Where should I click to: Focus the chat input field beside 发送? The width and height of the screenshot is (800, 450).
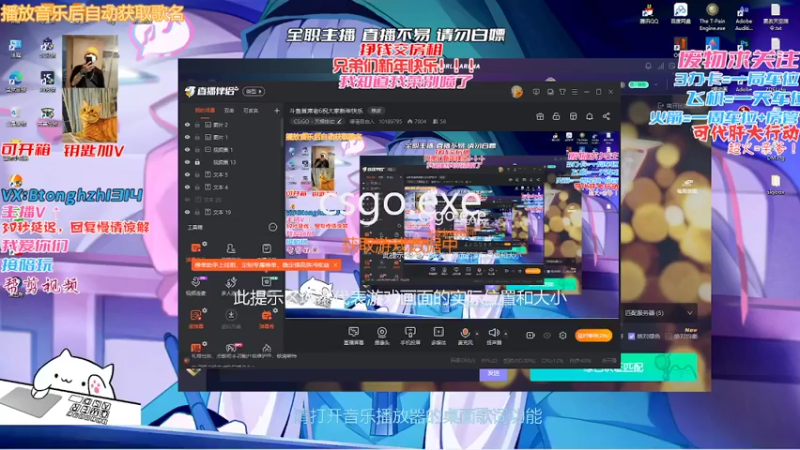(x=349, y=374)
